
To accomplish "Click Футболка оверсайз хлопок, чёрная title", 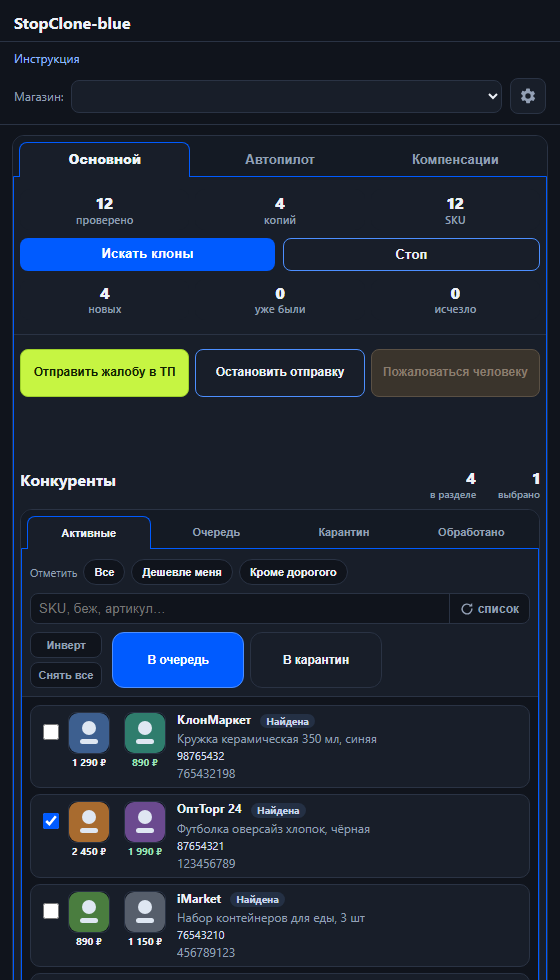I will click(274, 829).
